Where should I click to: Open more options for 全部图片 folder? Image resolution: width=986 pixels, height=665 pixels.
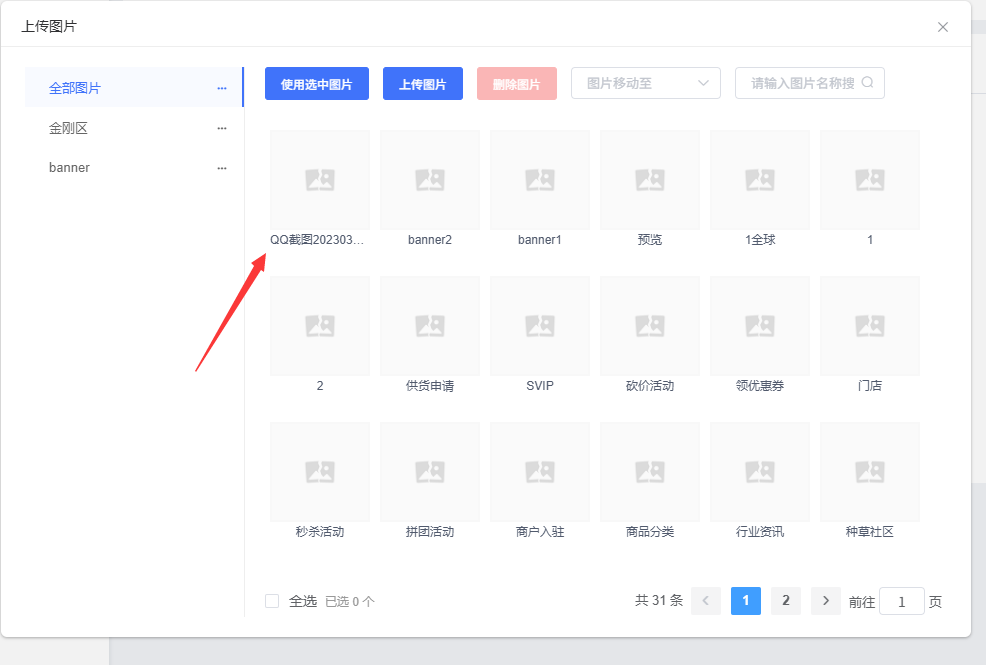click(x=221, y=89)
